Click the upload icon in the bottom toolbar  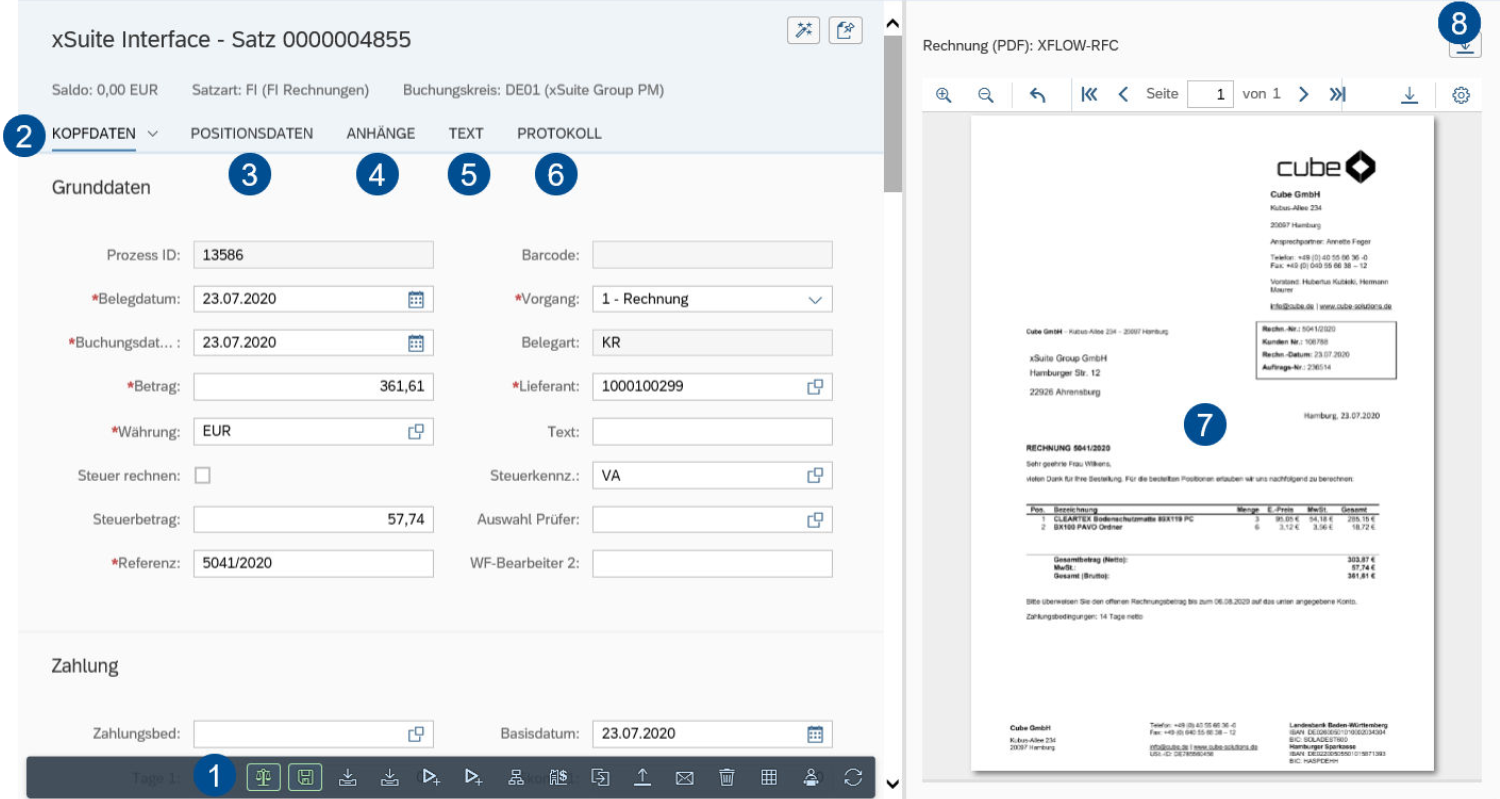(x=643, y=777)
